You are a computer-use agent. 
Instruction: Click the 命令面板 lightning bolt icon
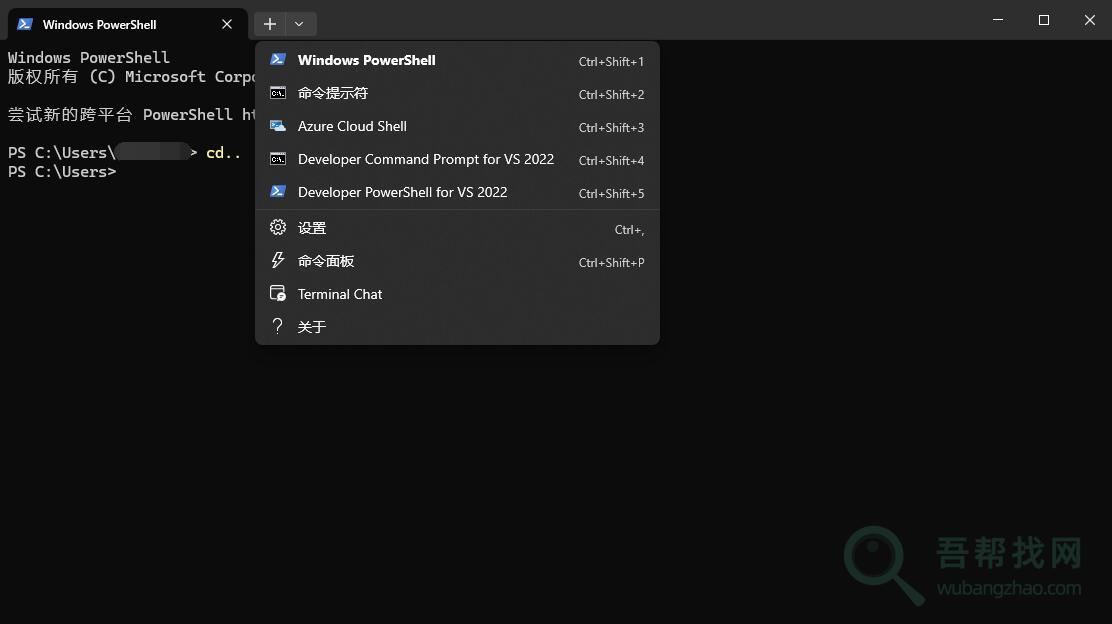click(x=278, y=261)
